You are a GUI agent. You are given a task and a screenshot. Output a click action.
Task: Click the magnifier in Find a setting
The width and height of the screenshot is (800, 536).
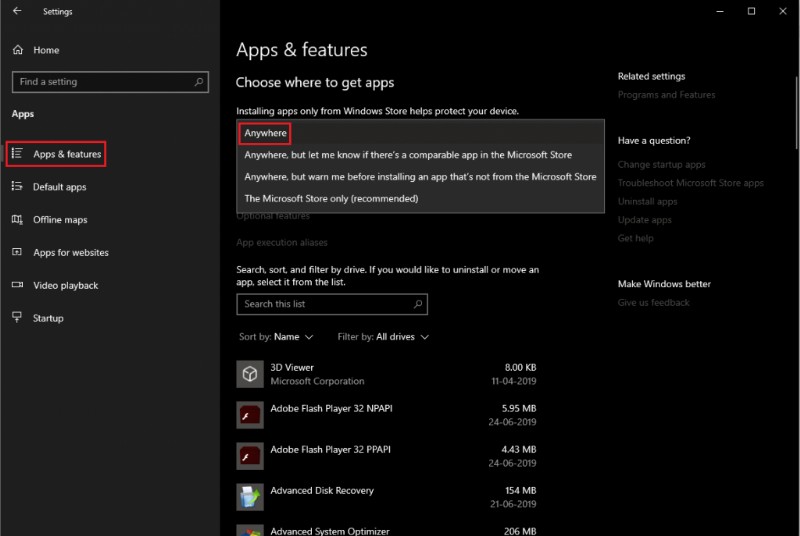(198, 82)
